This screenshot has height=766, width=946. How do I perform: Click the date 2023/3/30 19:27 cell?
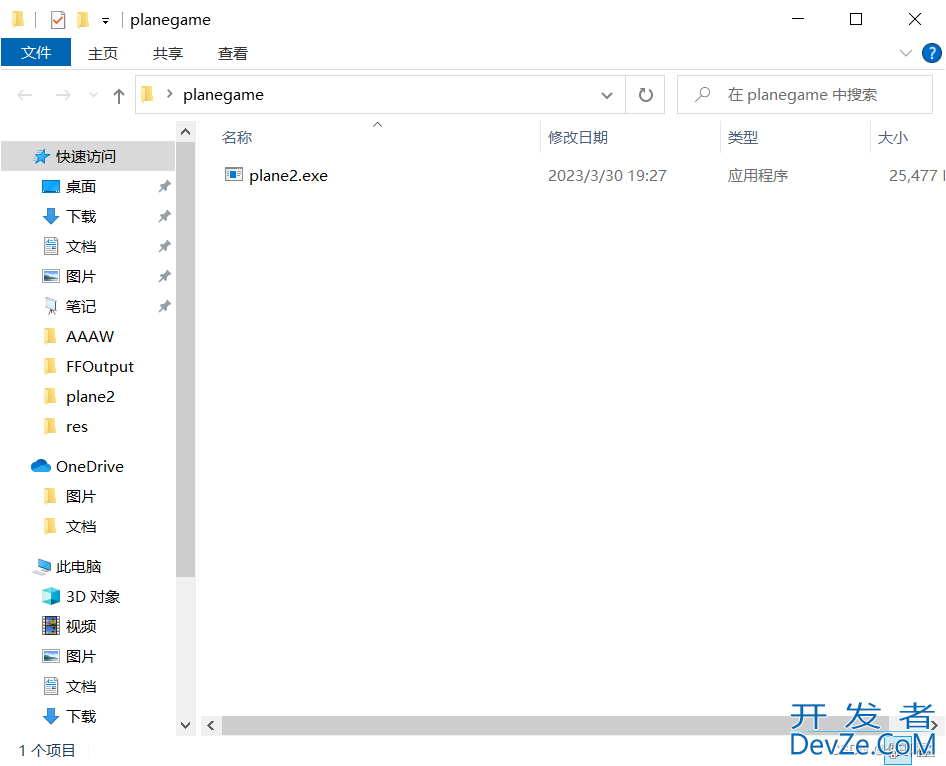[x=607, y=176]
